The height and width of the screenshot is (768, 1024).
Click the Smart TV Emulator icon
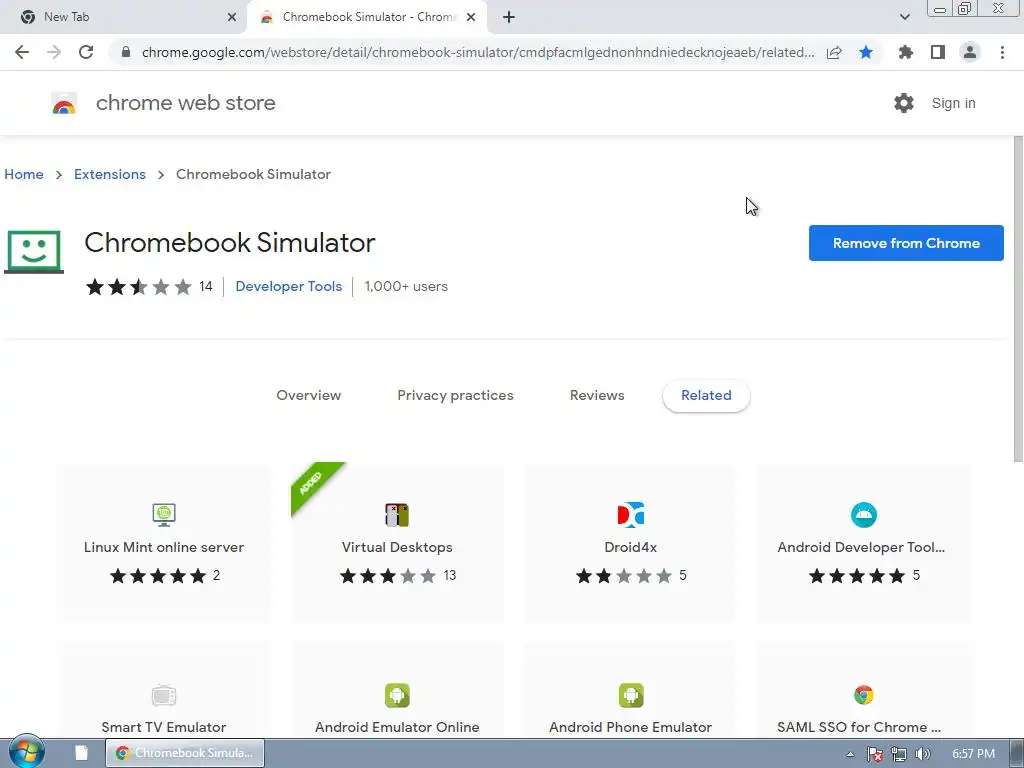pyautogui.click(x=164, y=696)
